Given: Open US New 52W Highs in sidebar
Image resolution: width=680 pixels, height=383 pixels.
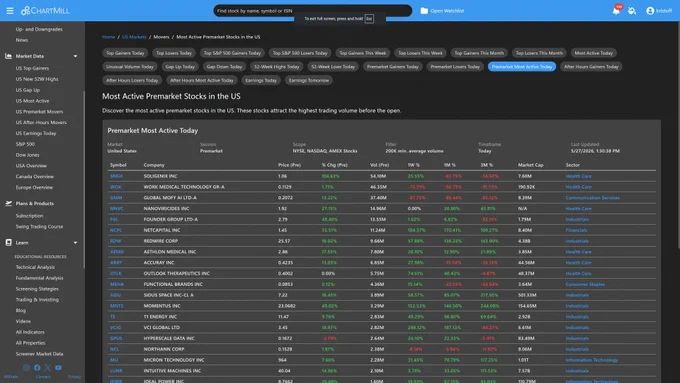Looking at the screenshot, I should pos(37,79).
